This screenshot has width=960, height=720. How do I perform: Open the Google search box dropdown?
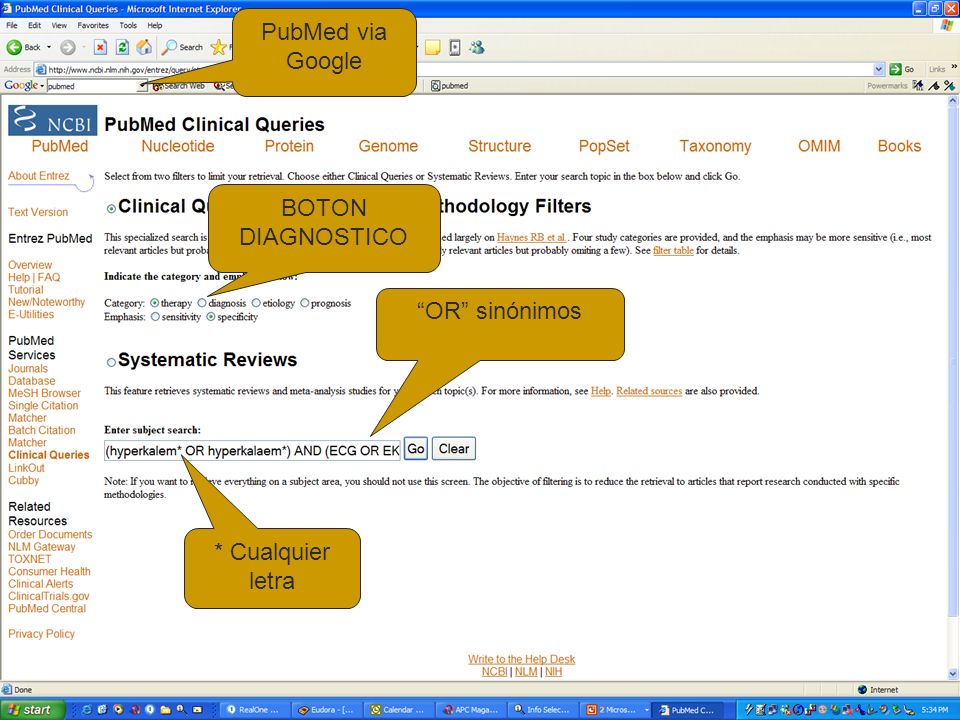[141, 86]
